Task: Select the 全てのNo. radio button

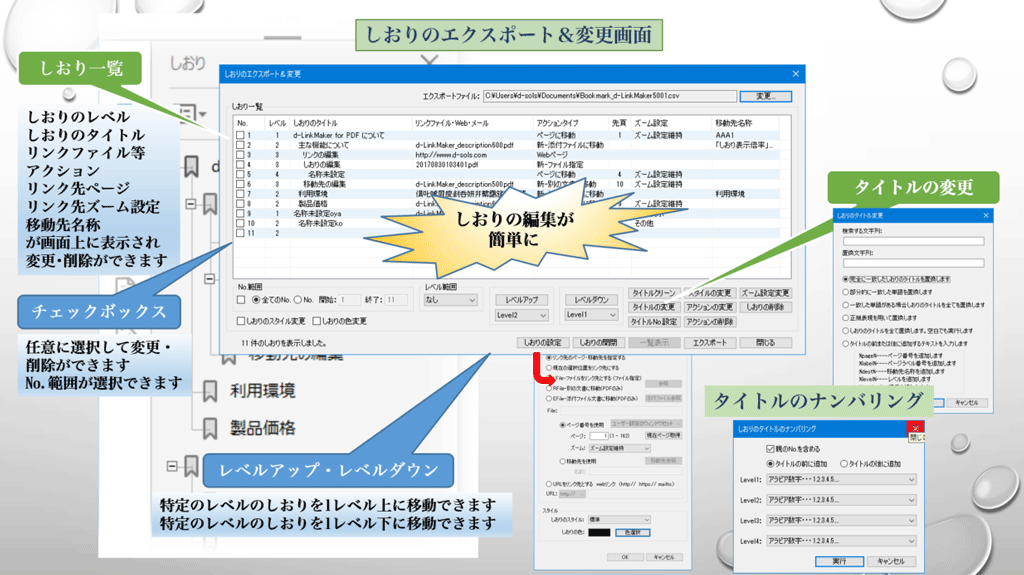Action: coord(257,298)
